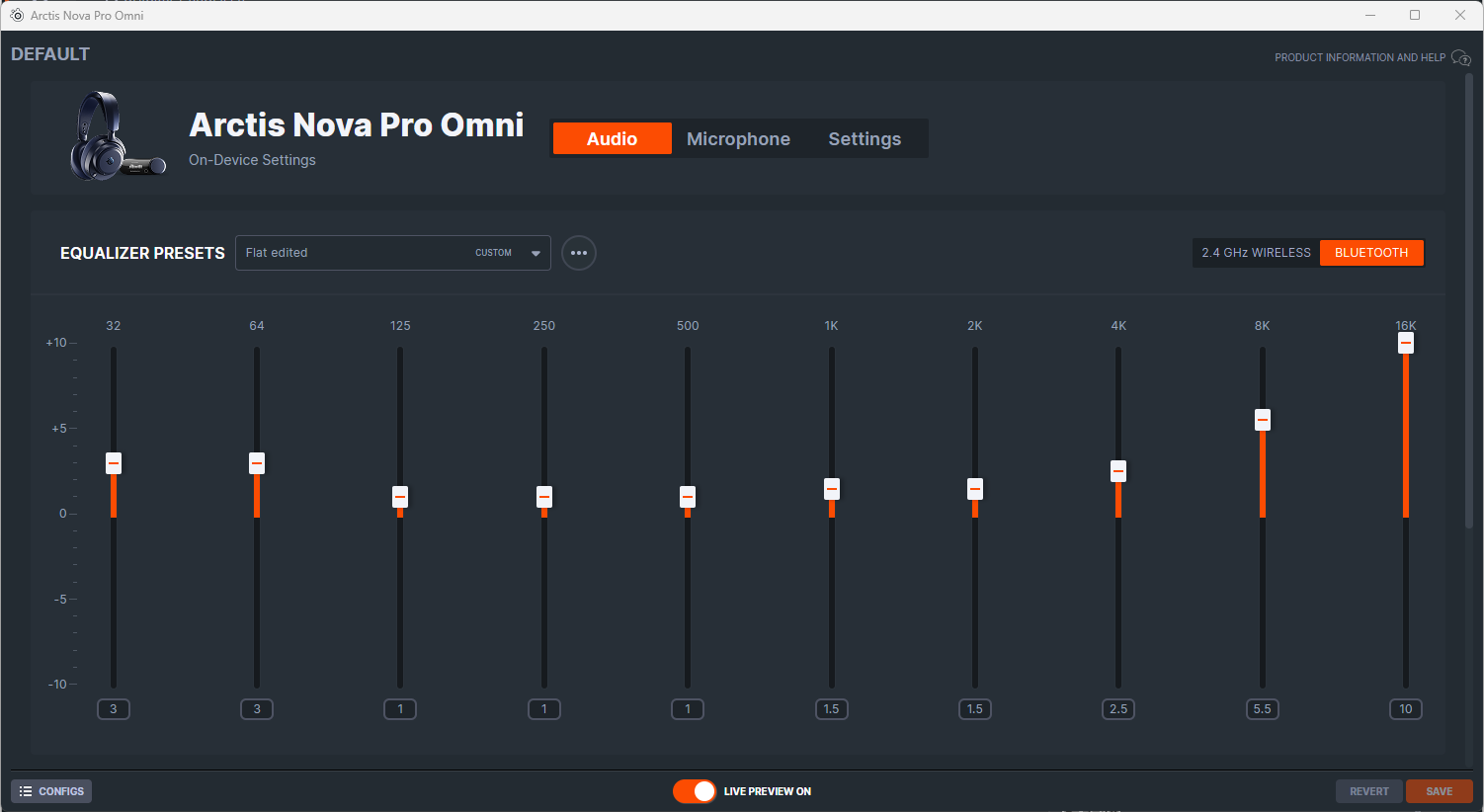Click the 32 Hz slider handle
Screen dimensions: 1484x812
(x=114, y=463)
